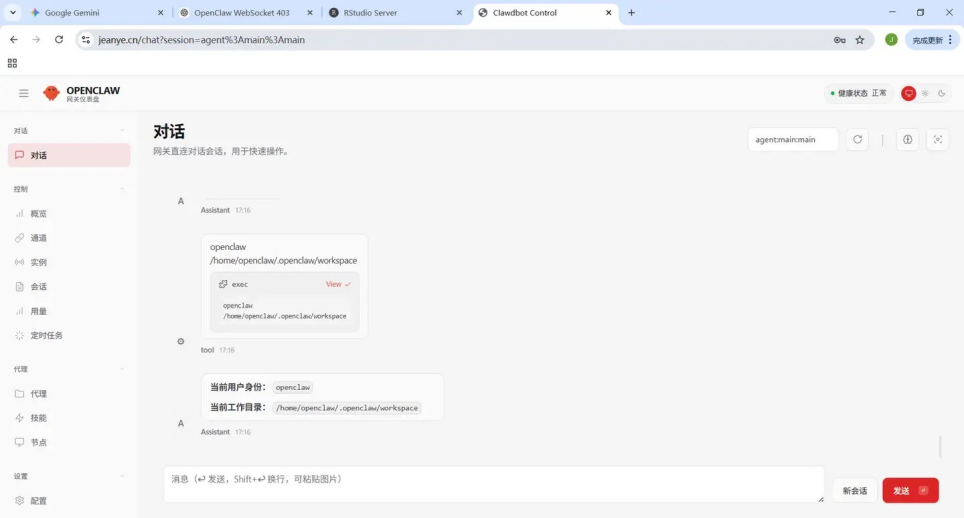Switch to dark theme with moon icon
The height and width of the screenshot is (518, 964).
pos(941,93)
